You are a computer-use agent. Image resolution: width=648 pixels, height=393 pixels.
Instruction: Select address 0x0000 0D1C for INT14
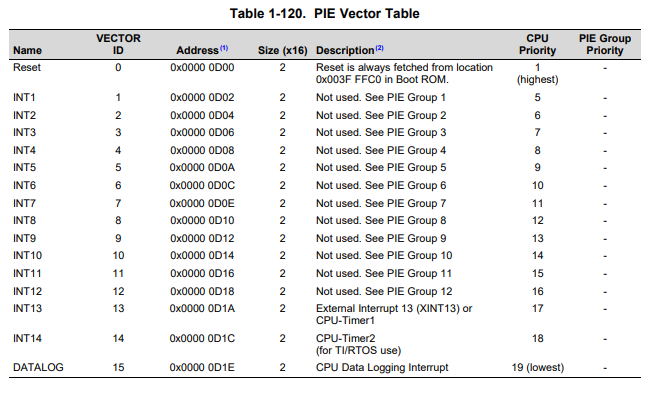point(202,338)
